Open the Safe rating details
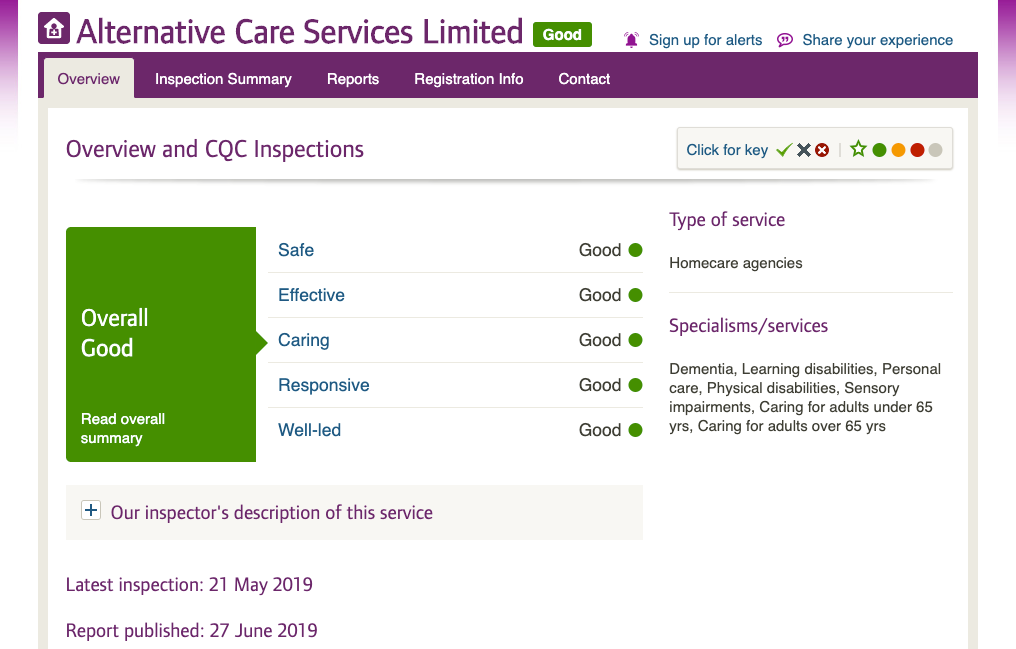 click(x=296, y=250)
